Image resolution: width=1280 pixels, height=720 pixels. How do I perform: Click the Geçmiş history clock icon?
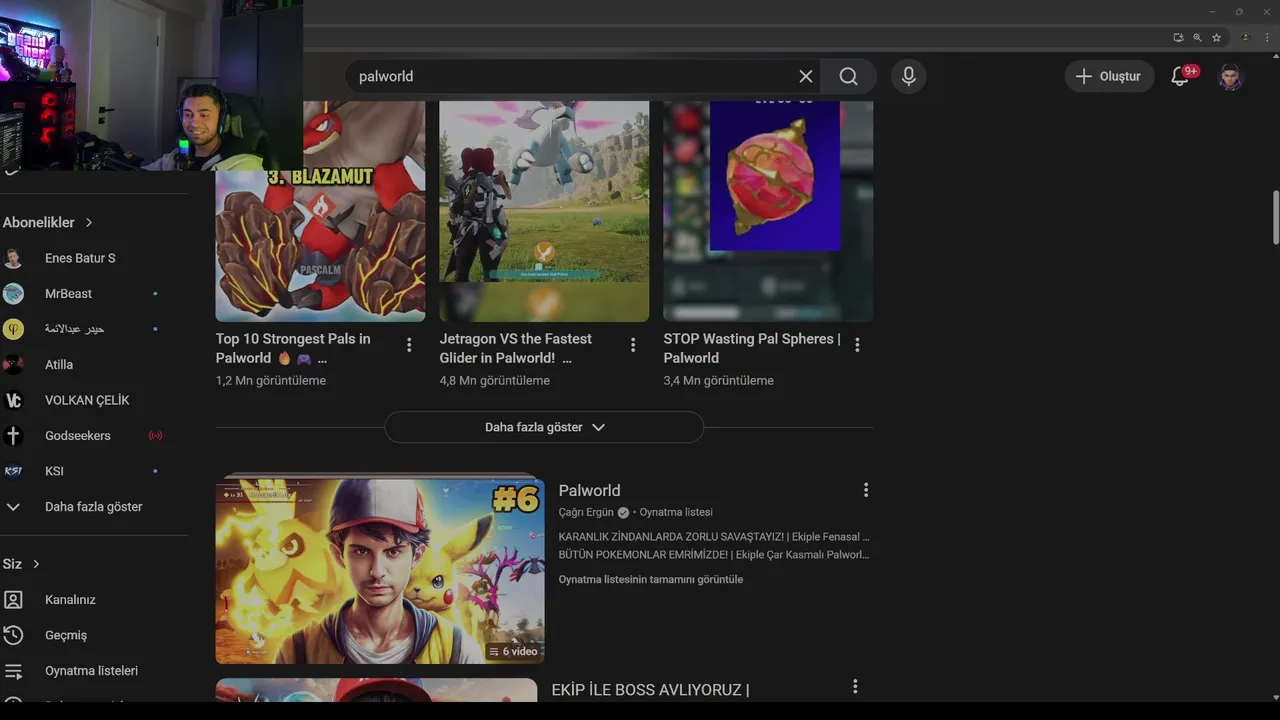pyautogui.click(x=13, y=635)
